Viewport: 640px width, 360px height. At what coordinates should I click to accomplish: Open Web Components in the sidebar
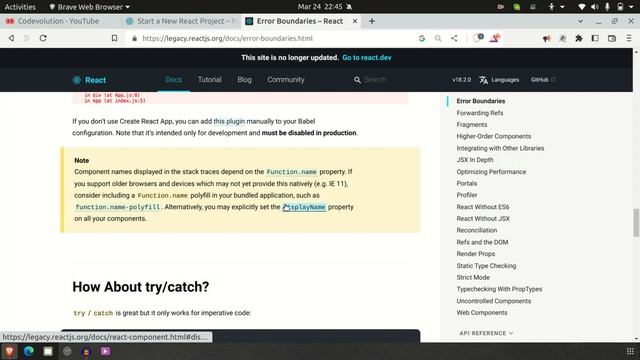click(482, 312)
